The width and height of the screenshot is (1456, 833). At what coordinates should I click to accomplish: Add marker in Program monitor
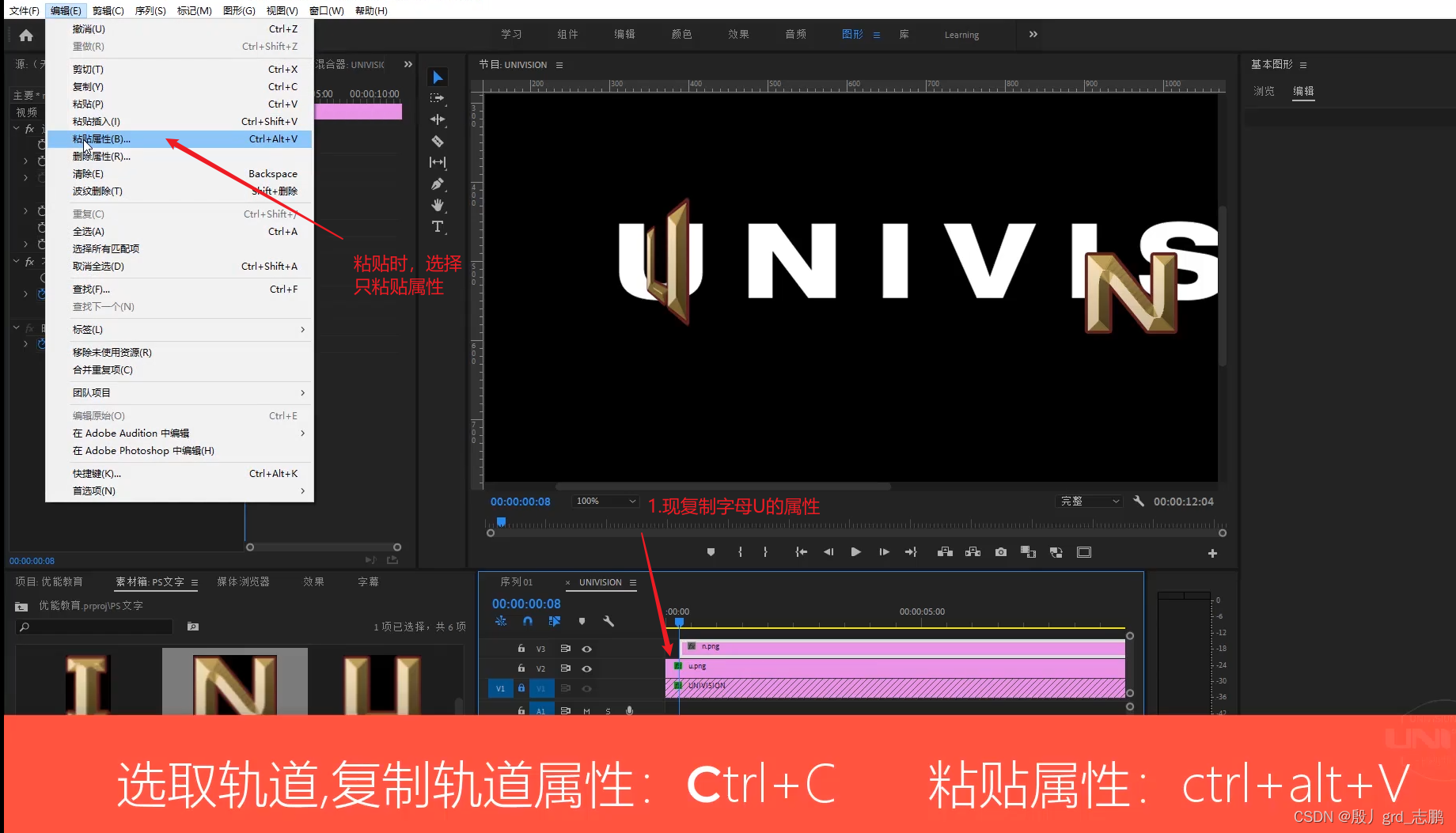click(x=711, y=552)
